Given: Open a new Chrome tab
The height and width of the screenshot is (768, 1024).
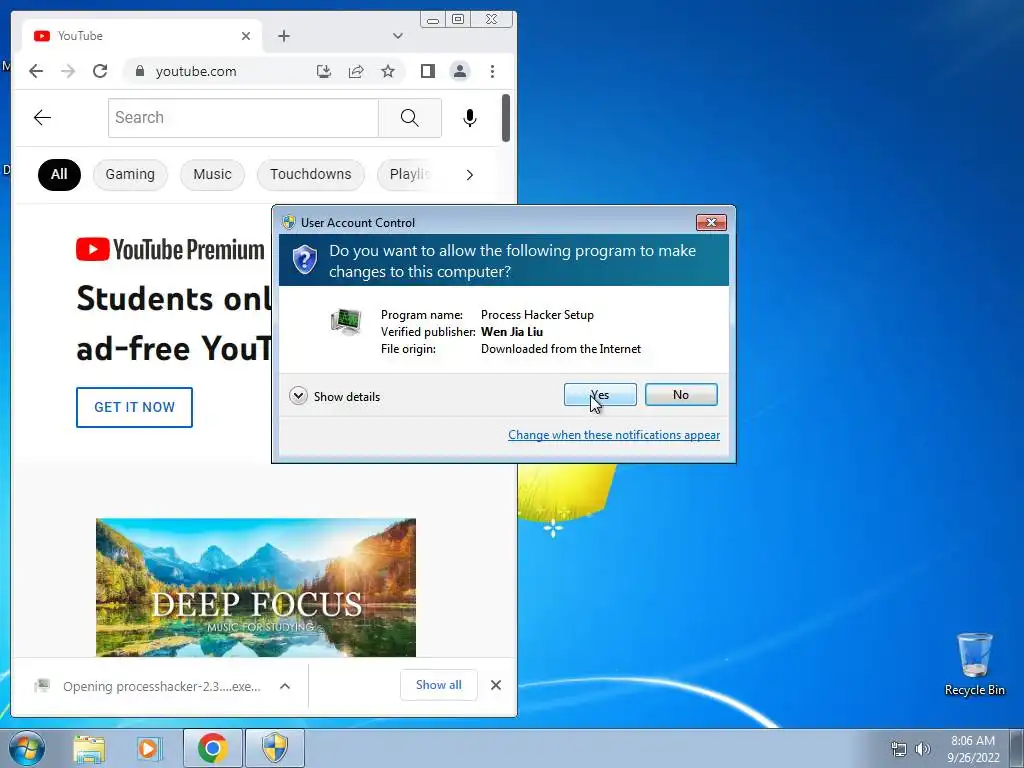Looking at the screenshot, I should point(283,36).
